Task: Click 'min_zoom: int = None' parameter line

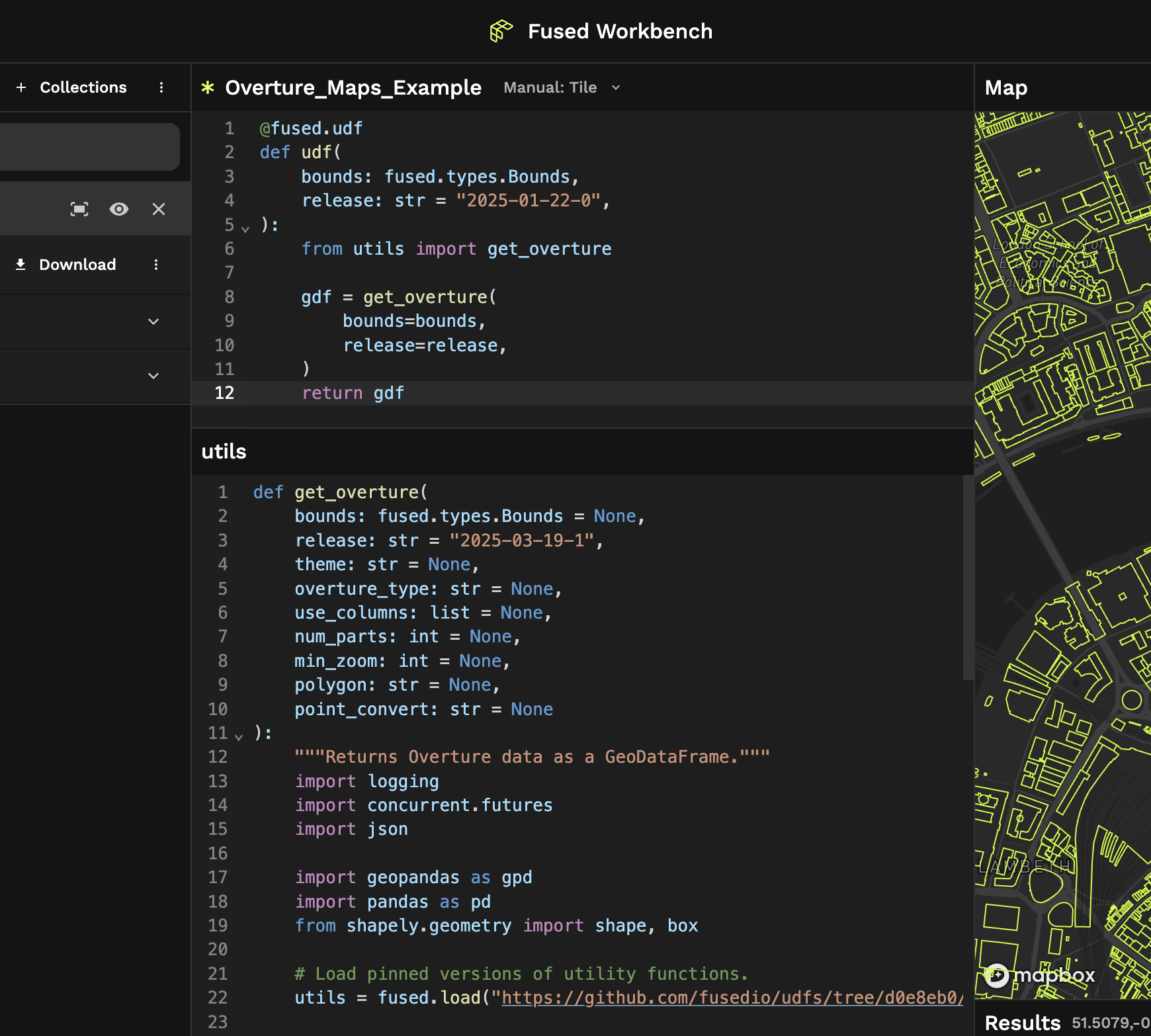Action: 402,661
